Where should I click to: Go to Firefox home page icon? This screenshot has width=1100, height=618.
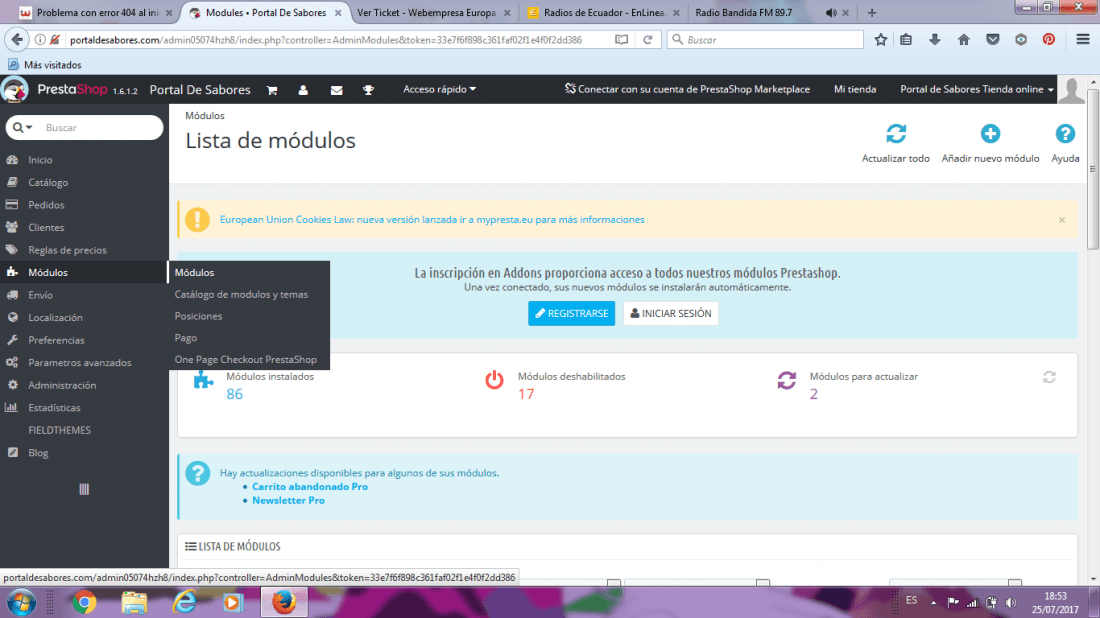963,40
